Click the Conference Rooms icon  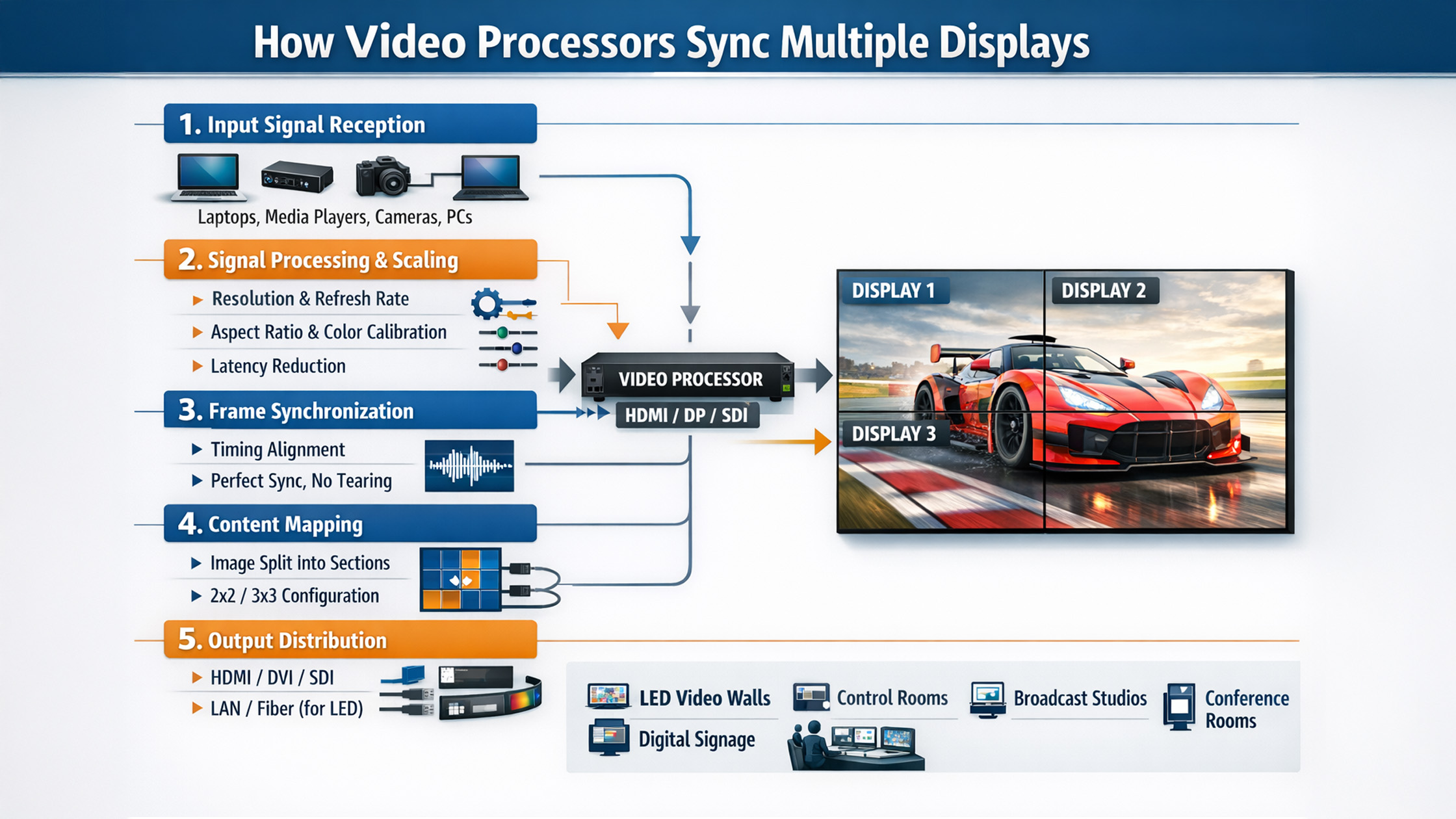[x=1180, y=707]
